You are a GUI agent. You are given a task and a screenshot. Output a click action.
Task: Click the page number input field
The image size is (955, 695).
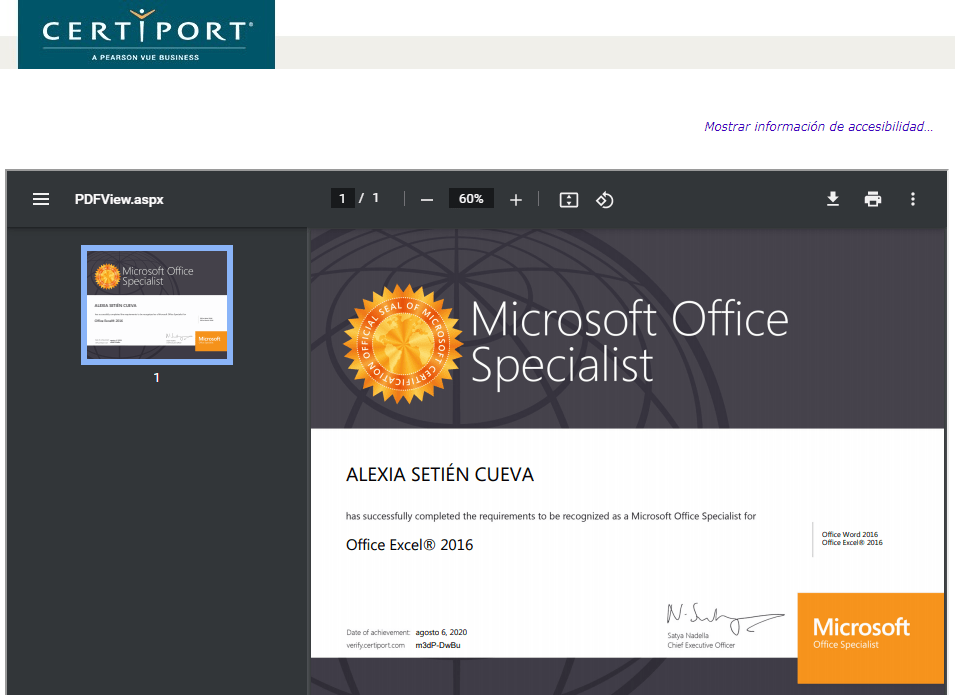[x=342, y=199]
